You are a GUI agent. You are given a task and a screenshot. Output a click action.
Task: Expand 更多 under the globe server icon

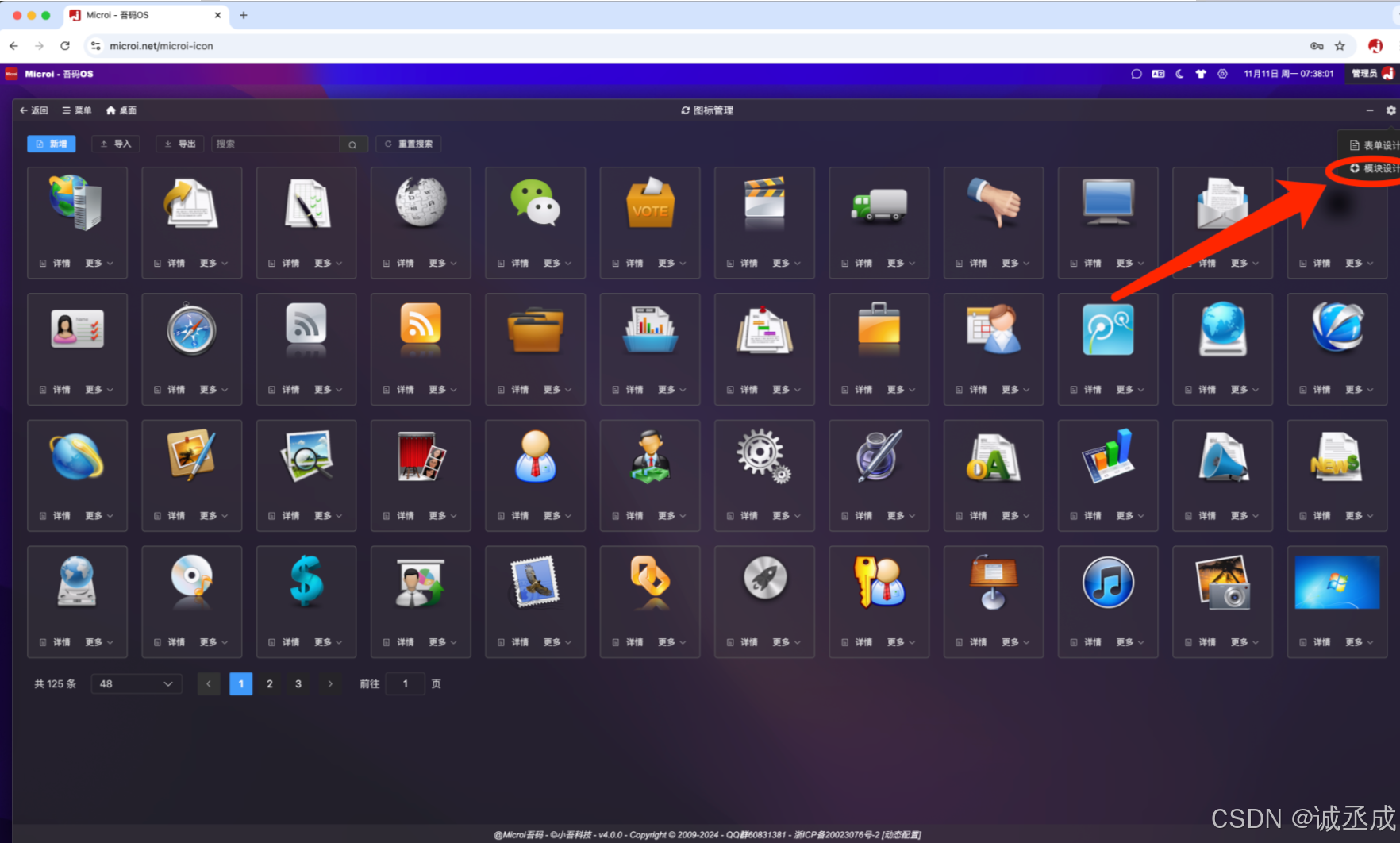[x=99, y=263]
